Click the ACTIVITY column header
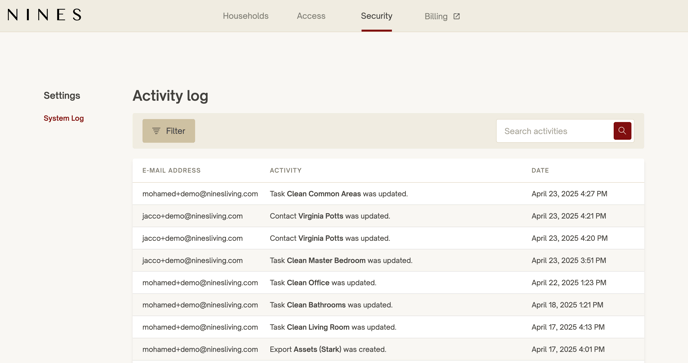688x363 pixels. point(286,170)
